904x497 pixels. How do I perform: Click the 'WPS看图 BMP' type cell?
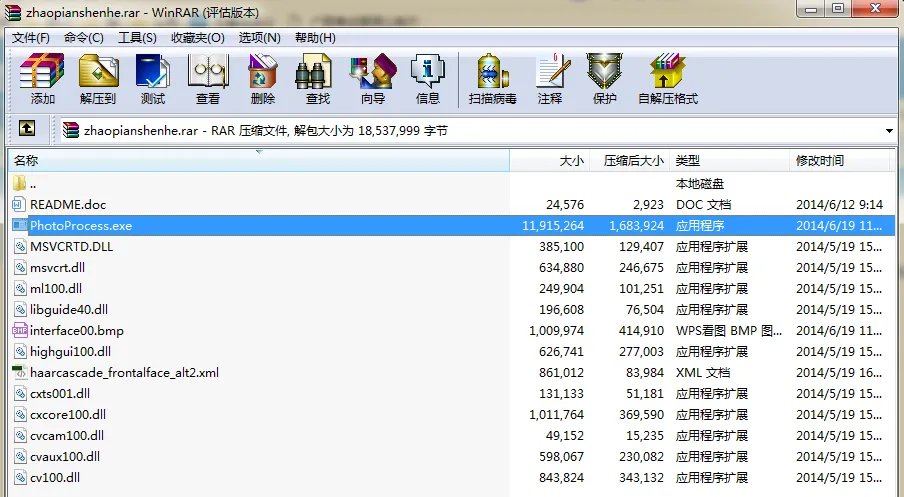pos(729,331)
